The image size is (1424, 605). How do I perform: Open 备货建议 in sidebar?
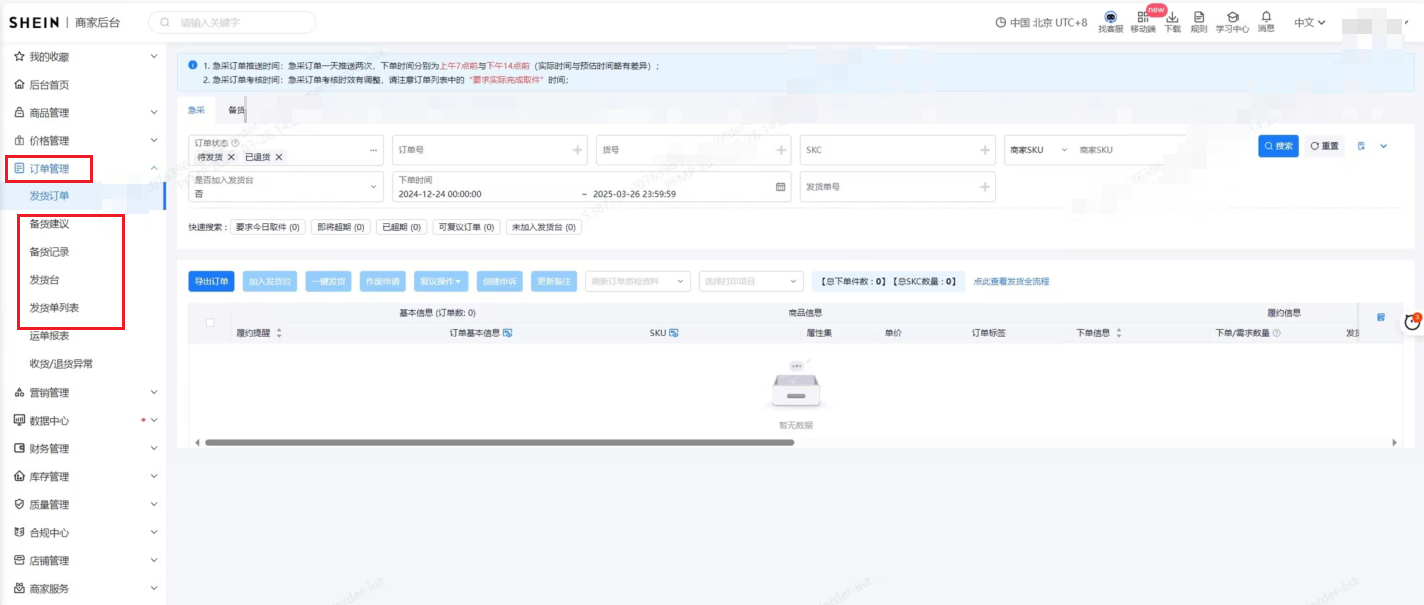coord(49,224)
